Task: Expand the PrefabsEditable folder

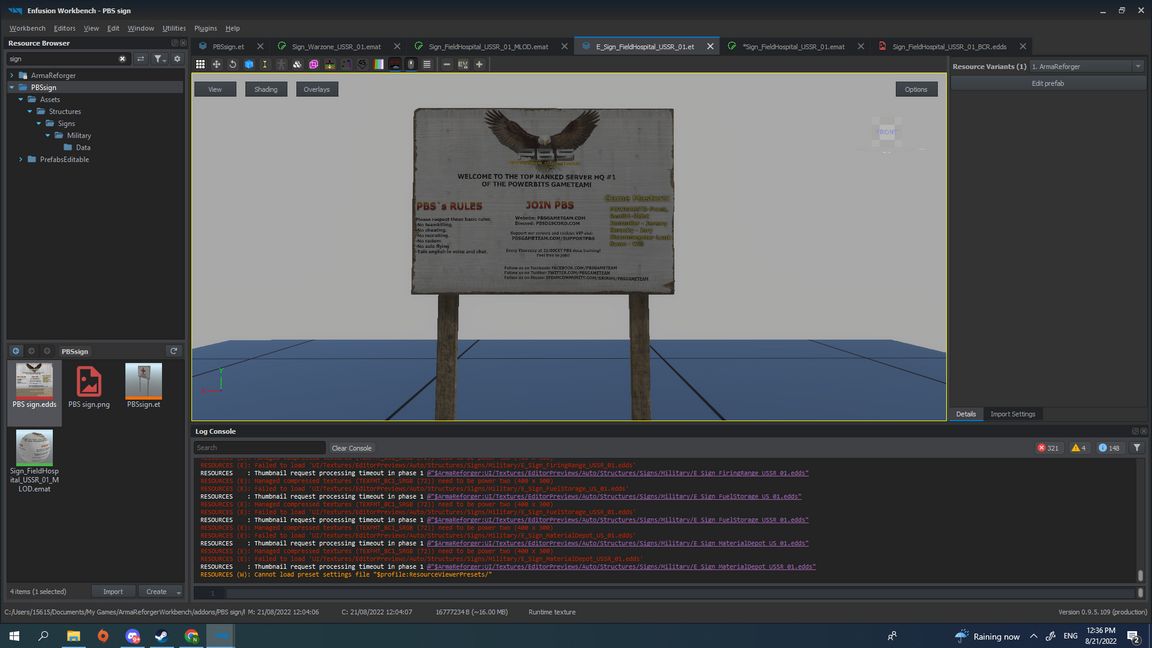Action: pos(21,159)
